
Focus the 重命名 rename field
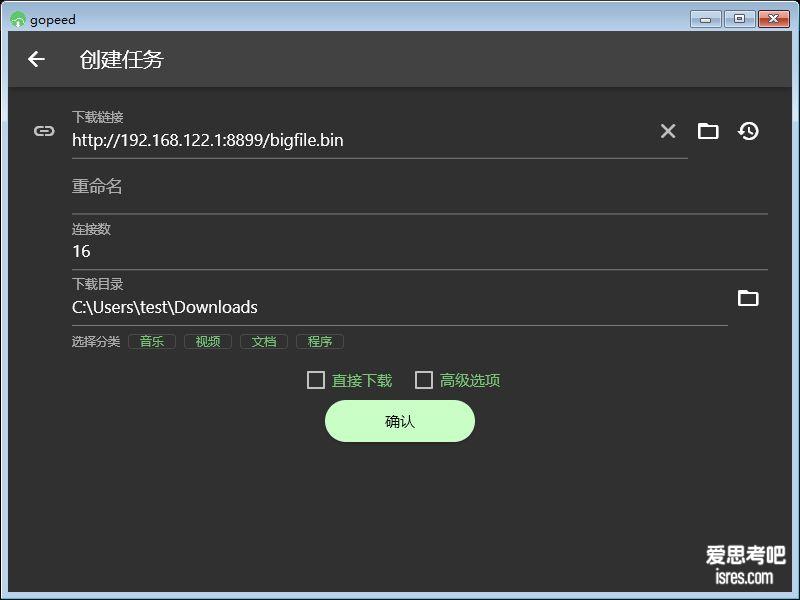419,187
